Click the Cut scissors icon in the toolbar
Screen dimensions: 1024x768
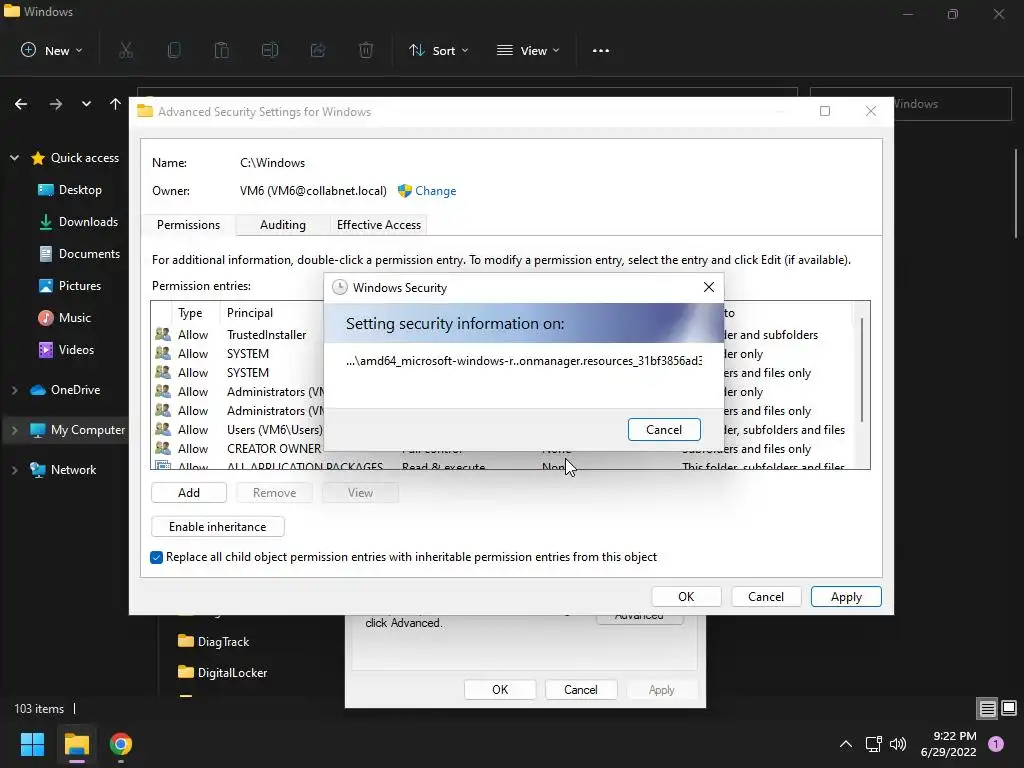(x=126, y=50)
